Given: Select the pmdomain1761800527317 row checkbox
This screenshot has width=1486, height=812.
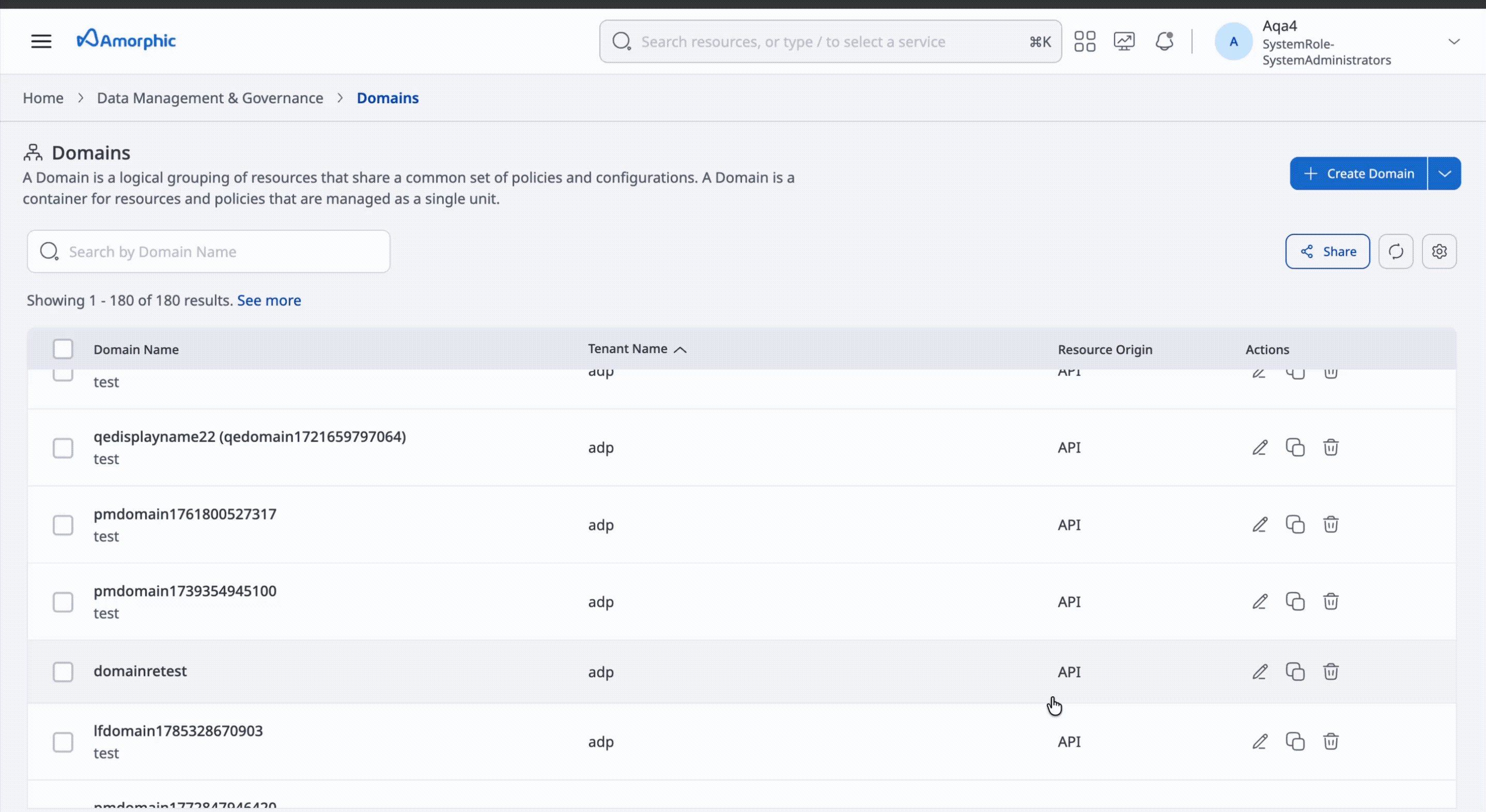Looking at the screenshot, I should click(x=63, y=525).
